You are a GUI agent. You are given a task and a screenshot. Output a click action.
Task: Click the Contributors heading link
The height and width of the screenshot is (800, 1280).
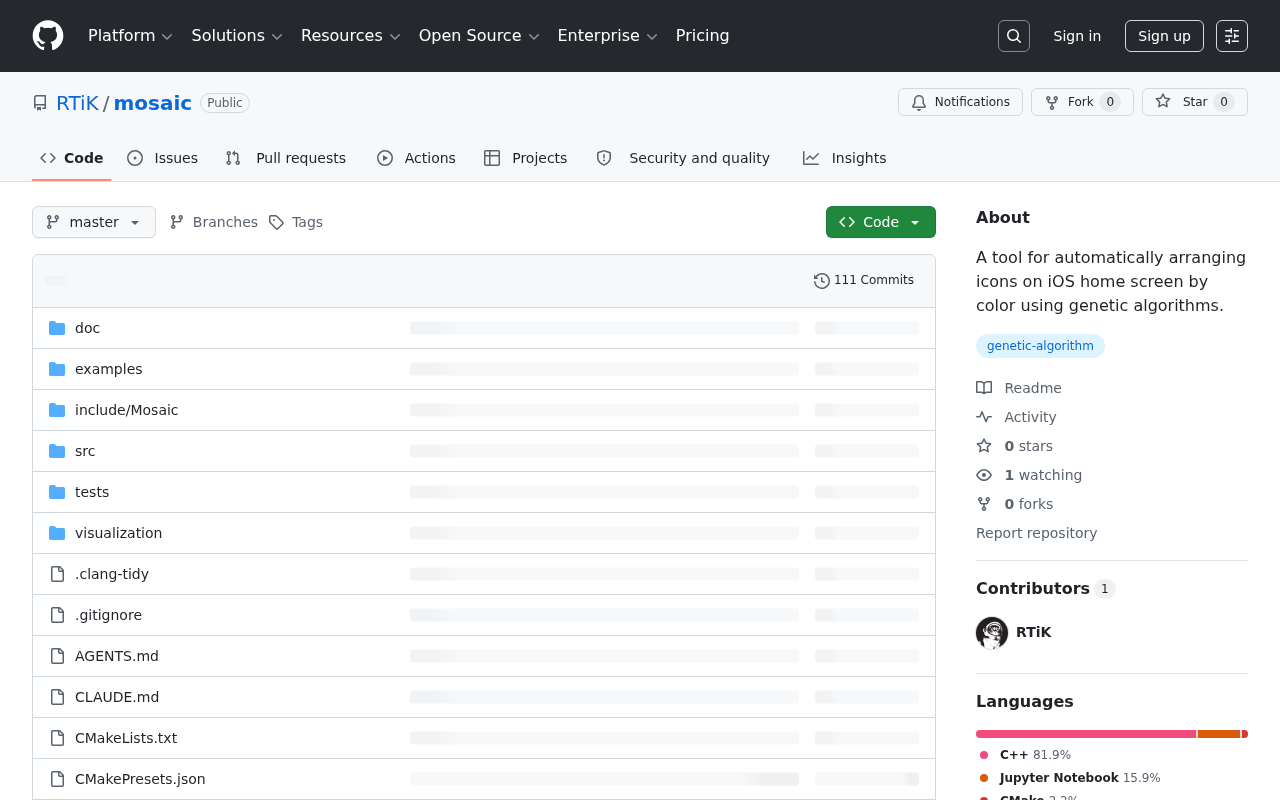click(1045, 589)
